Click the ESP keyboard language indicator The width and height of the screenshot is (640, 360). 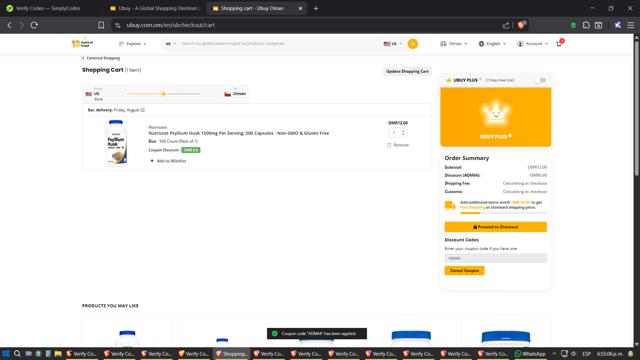tap(587, 353)
